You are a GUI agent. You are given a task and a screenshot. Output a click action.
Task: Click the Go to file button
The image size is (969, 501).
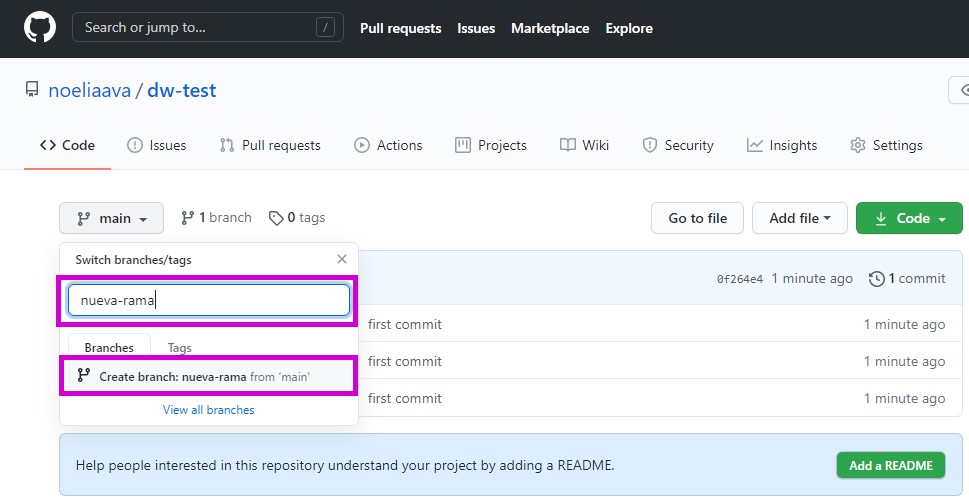697,218
